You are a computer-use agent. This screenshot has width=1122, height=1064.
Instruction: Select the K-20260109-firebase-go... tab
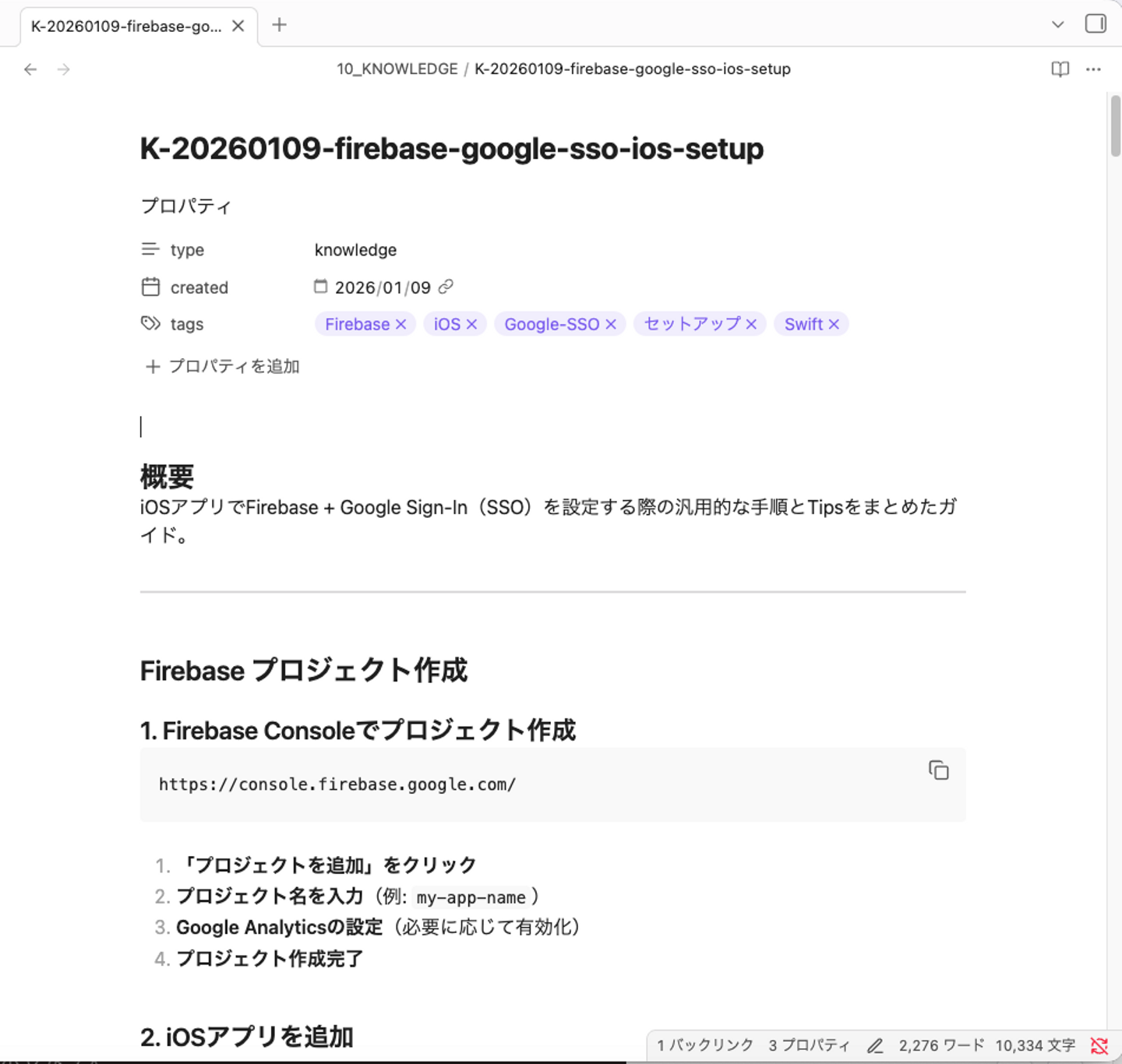click(126, 26)
